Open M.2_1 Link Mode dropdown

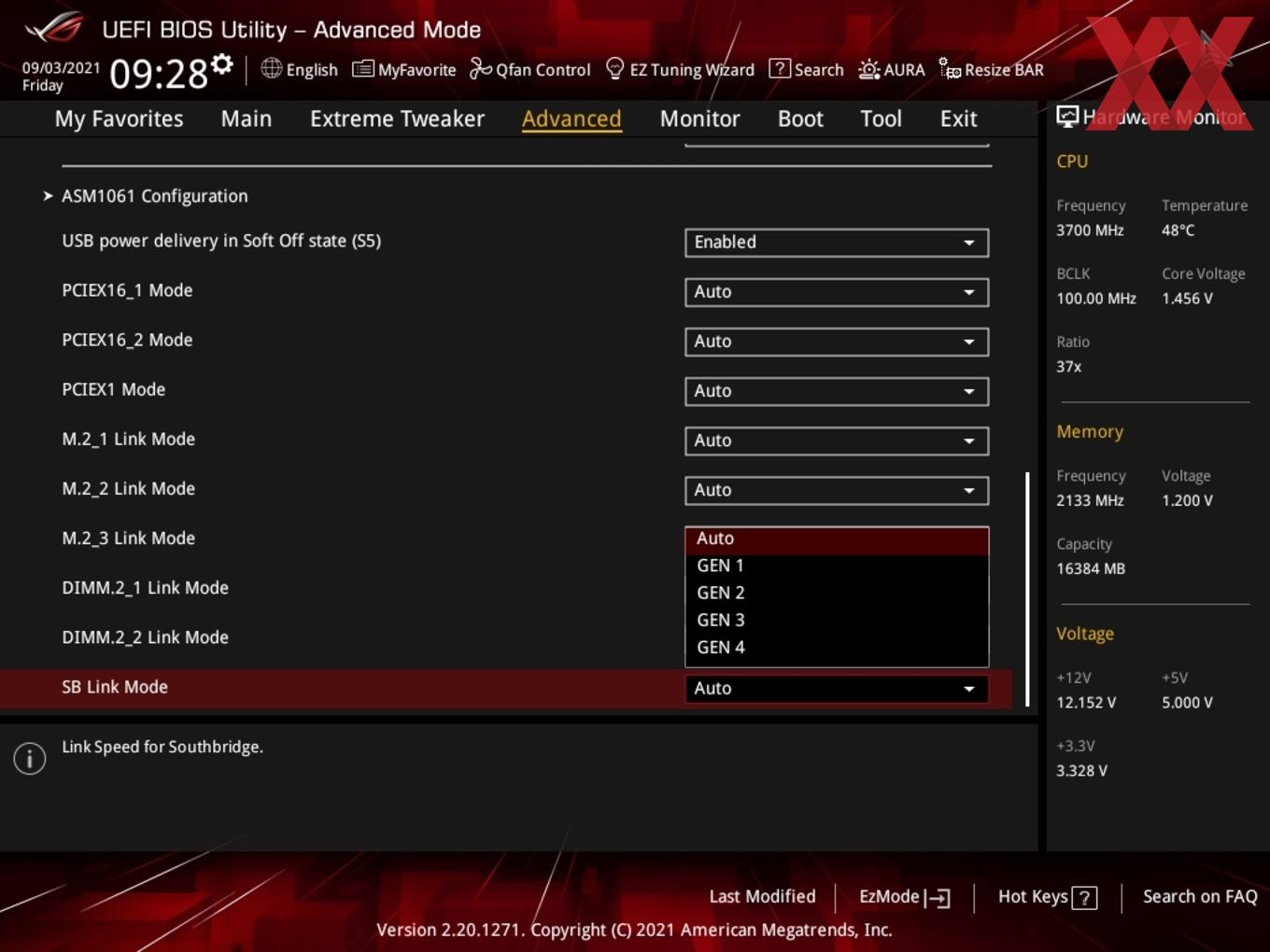point(837,441)
